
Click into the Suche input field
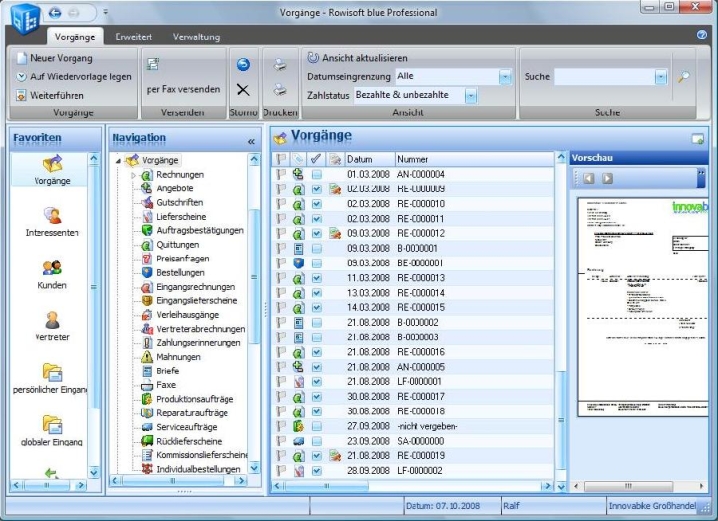point(604,77)
